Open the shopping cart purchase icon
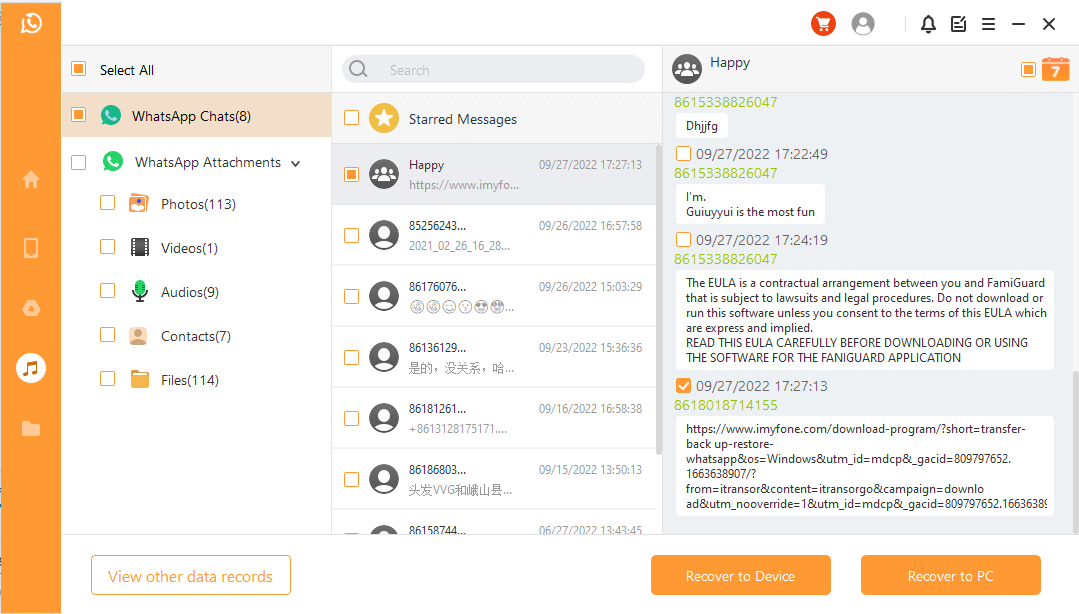The width and height of the screenshot is (1079, 614). 822,24
